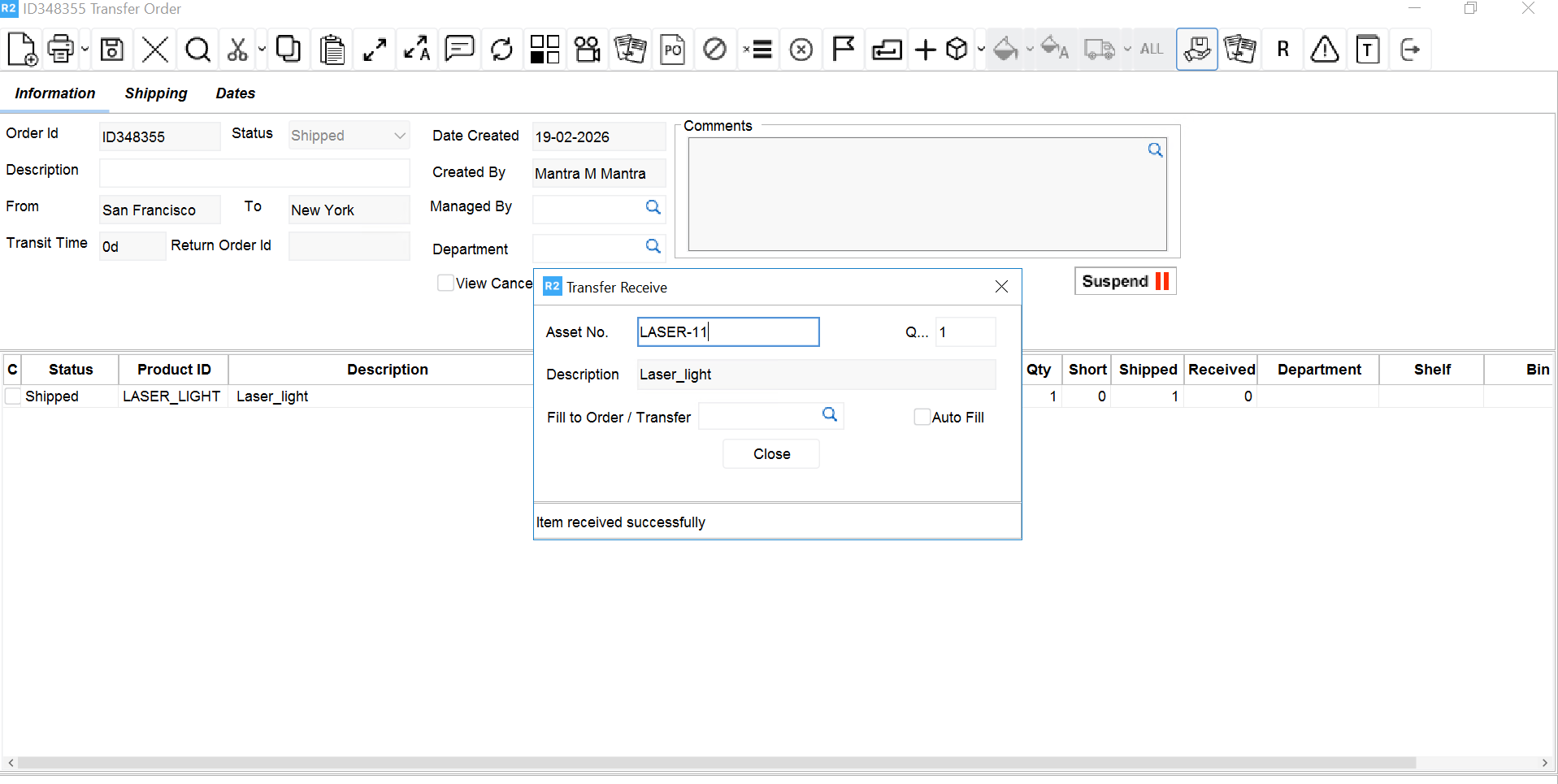
Task: Open the video camera icon tool
Action: tap(587, 50)
